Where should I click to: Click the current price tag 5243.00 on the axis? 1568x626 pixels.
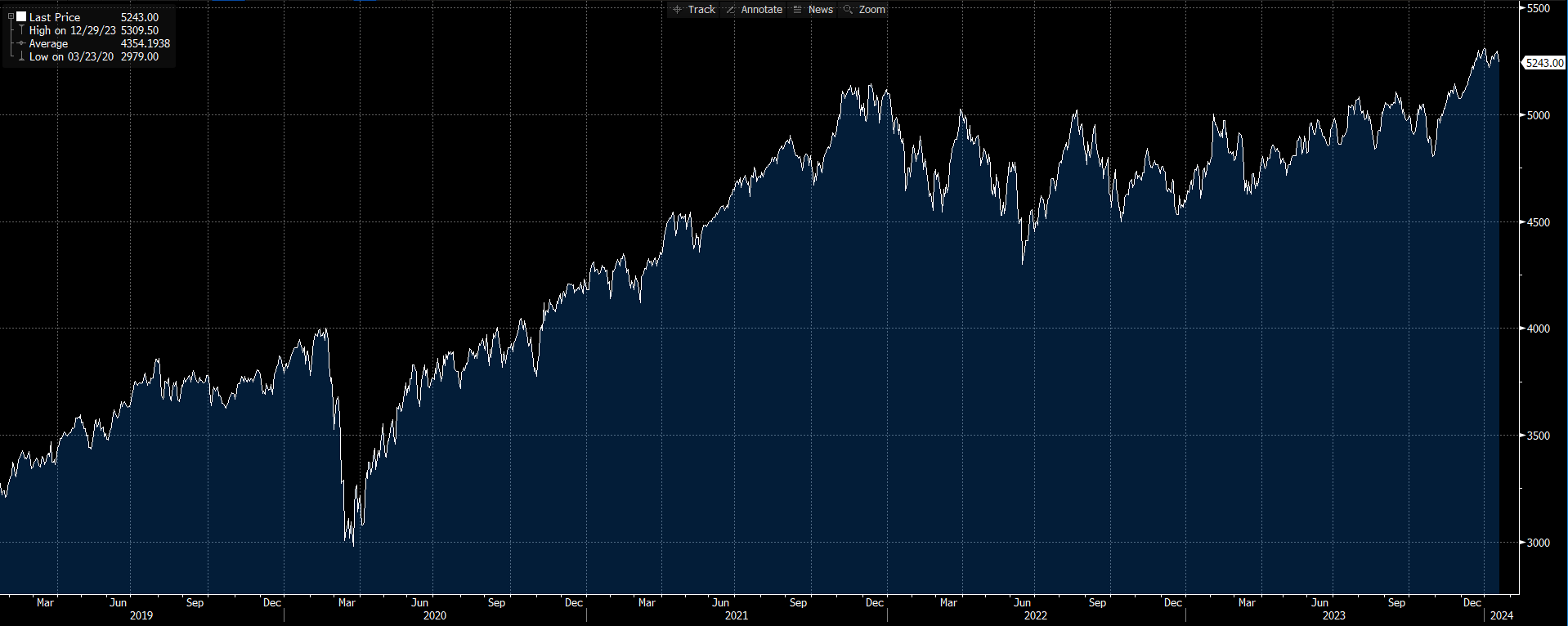[x=1544, y=63]
